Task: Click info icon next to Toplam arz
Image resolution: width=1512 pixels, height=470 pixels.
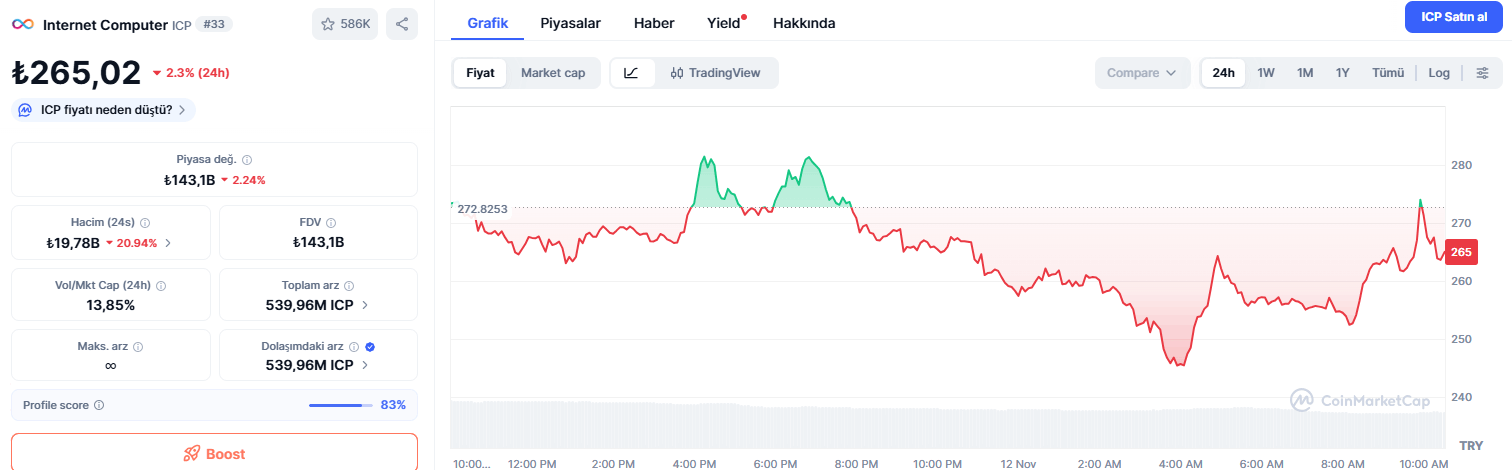Action: pyautogui.click(x=349, y=286)
